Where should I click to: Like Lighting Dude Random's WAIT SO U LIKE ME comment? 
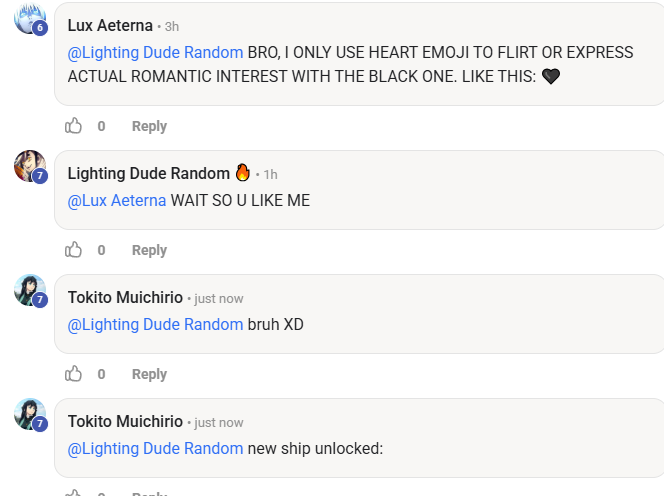(x=73, y=250)
